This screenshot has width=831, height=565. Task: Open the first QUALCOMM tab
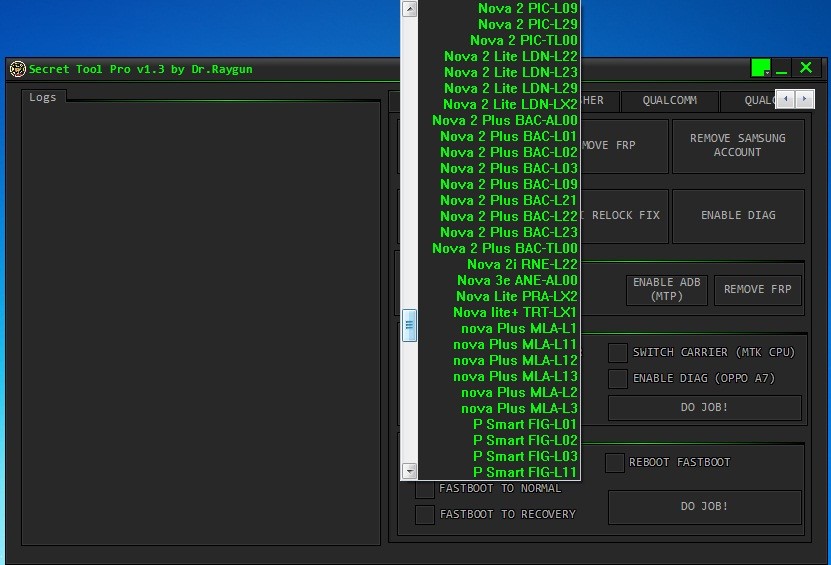[670, 101]
